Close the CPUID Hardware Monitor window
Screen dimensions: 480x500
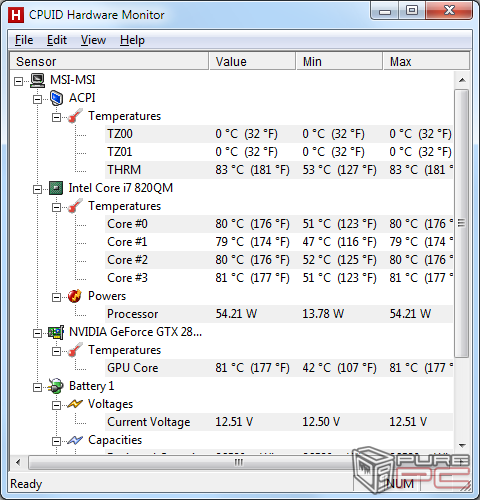(449, 11)
